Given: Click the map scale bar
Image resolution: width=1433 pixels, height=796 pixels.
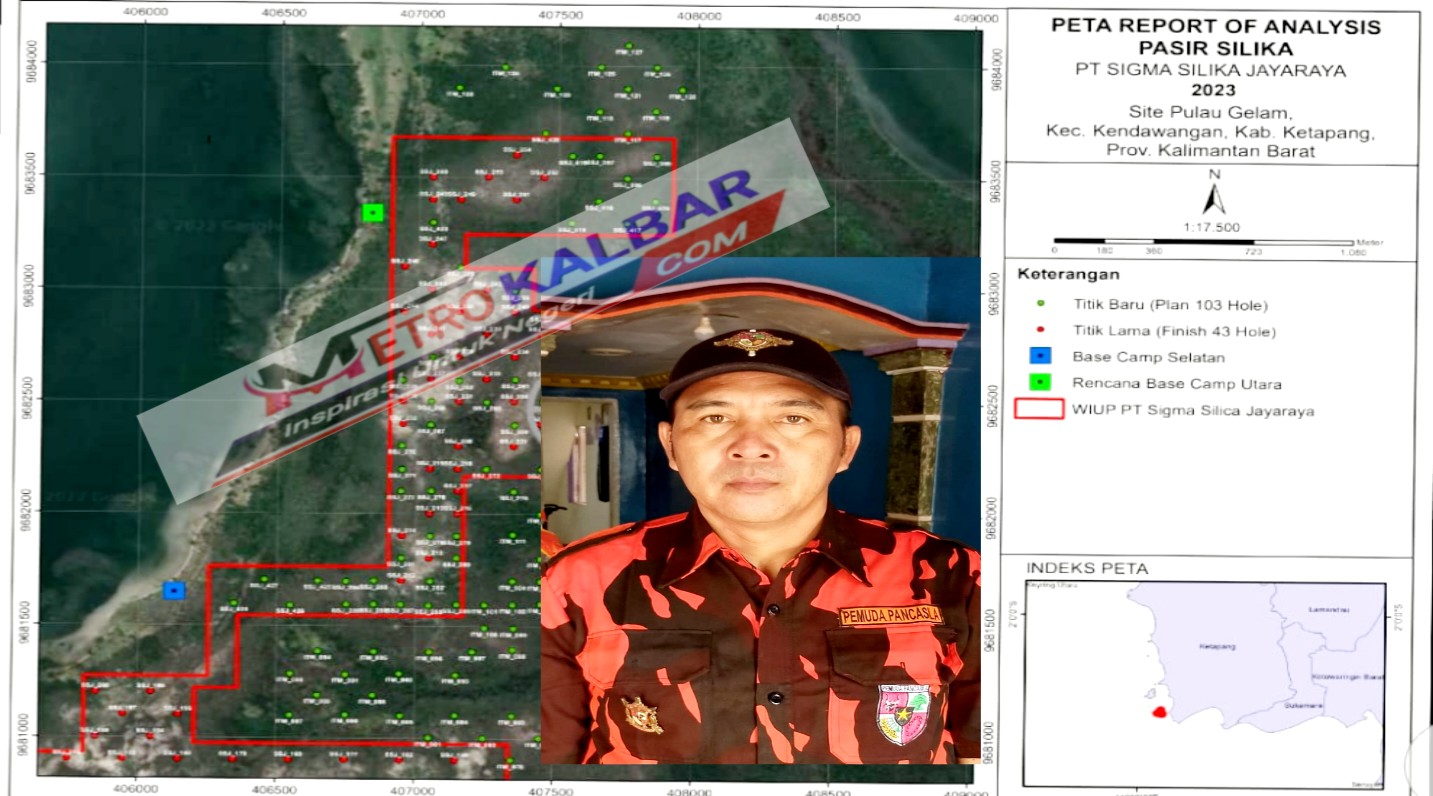Looking at the screenshot, I should [1203, 242].
